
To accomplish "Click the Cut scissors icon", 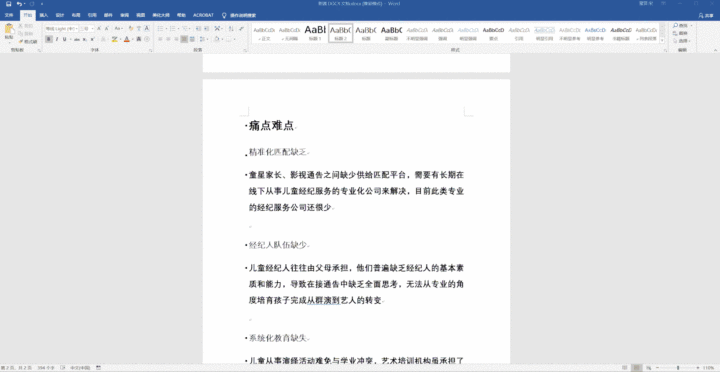I will [21, 26].
